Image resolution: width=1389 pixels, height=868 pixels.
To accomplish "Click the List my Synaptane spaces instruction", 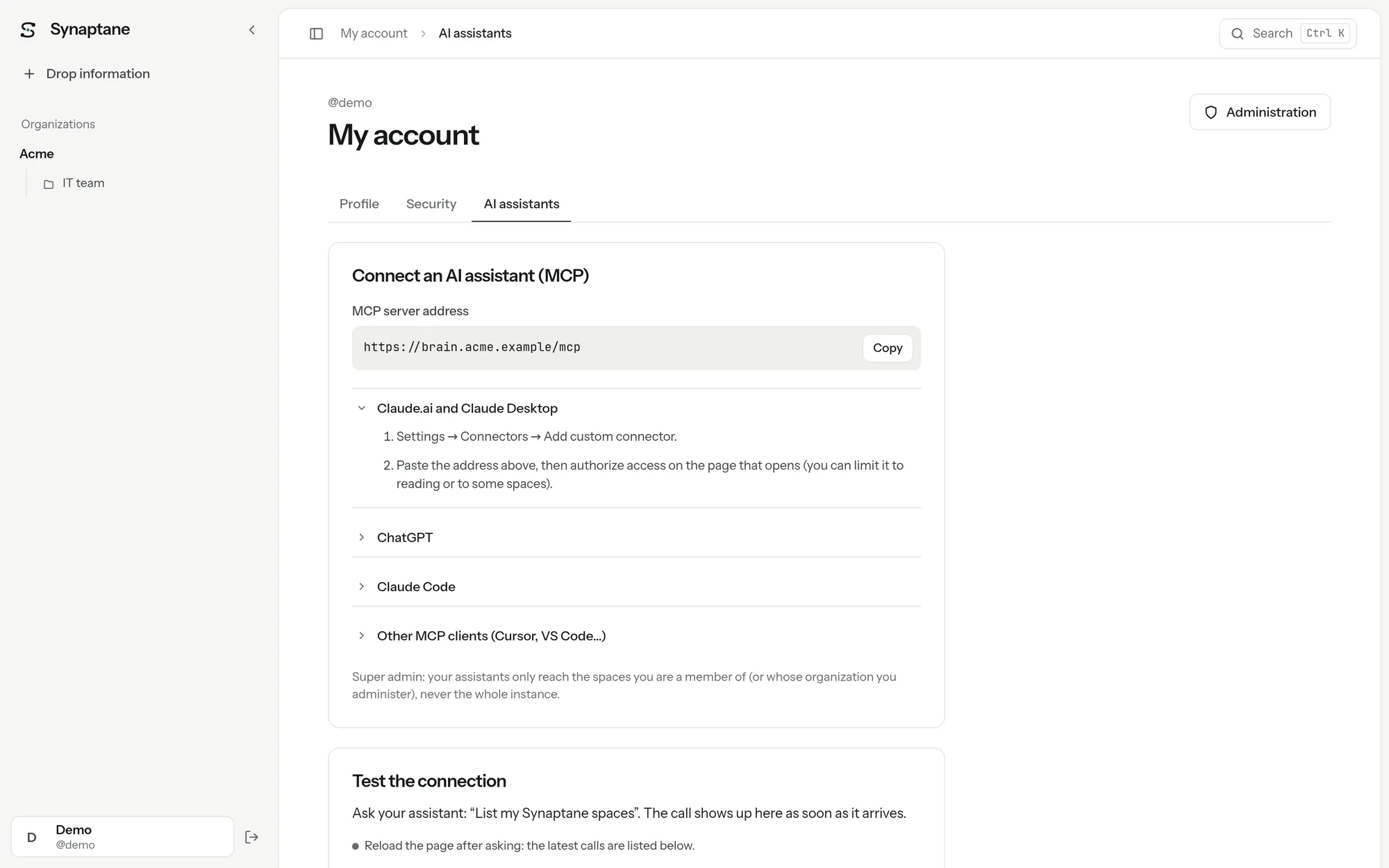I will click(x=629, y=813).
